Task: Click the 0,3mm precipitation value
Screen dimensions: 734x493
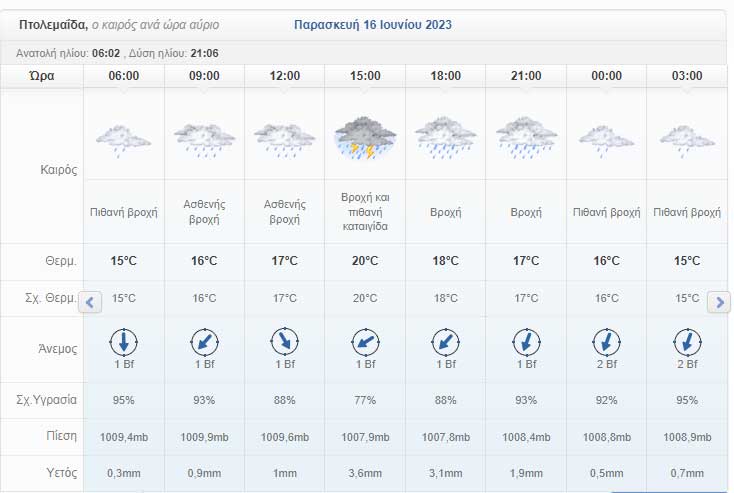Action: point(124,473)
